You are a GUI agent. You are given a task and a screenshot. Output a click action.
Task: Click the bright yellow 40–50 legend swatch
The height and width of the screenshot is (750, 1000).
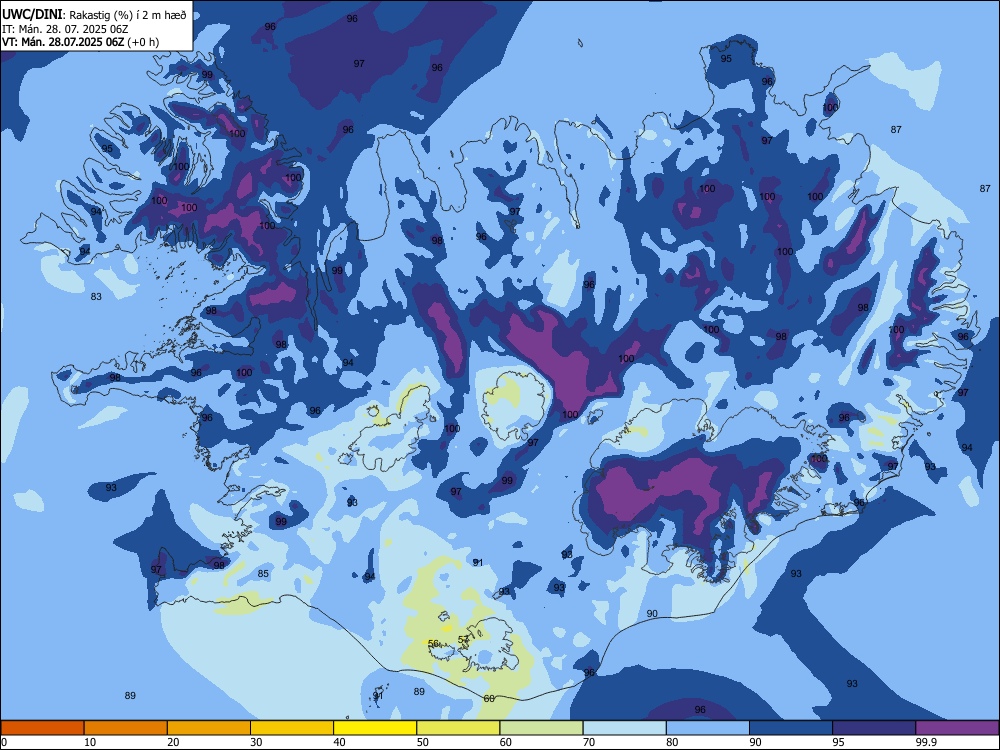375,728
